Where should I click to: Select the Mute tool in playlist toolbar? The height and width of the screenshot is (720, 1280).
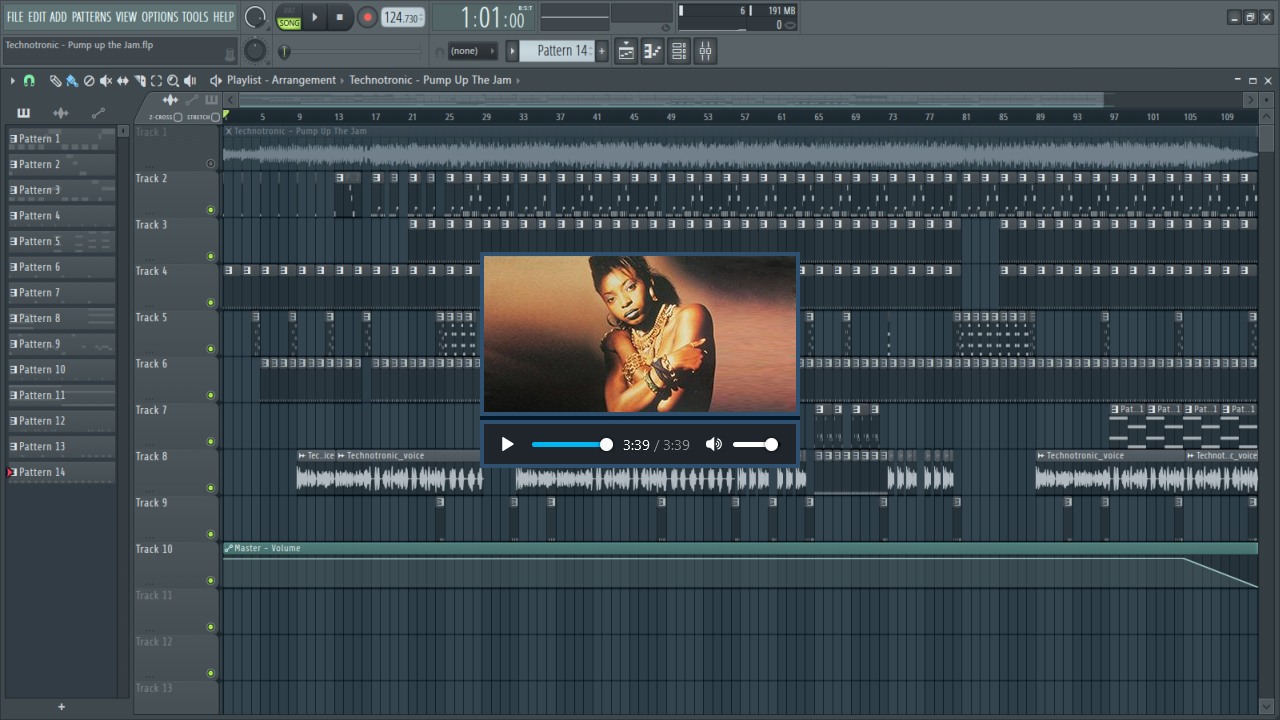pyautogui.click(x=106, y=81)
